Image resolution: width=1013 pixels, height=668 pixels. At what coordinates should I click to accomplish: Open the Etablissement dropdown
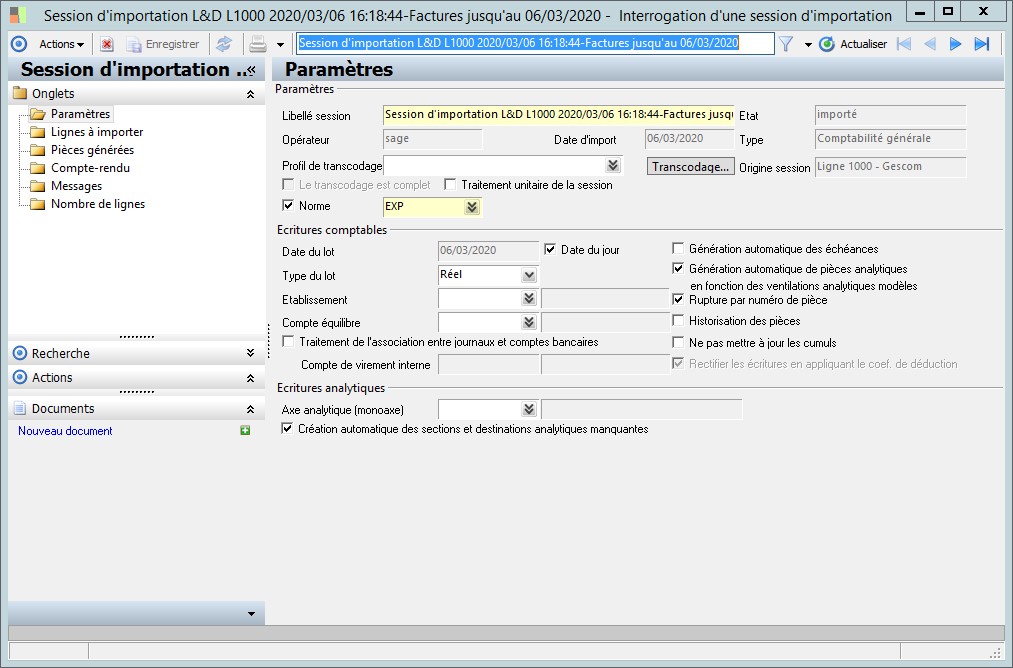[x=529, y=298]
